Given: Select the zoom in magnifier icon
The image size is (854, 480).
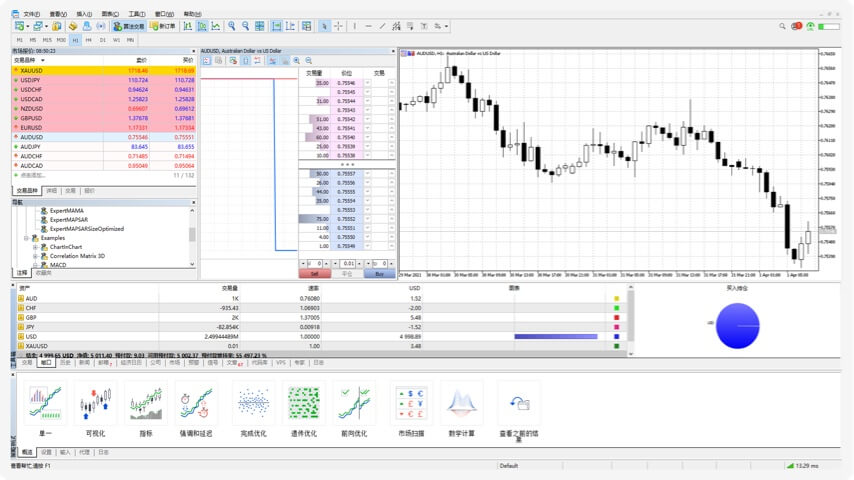Looking at the screenshot, I should click(231, 26).
